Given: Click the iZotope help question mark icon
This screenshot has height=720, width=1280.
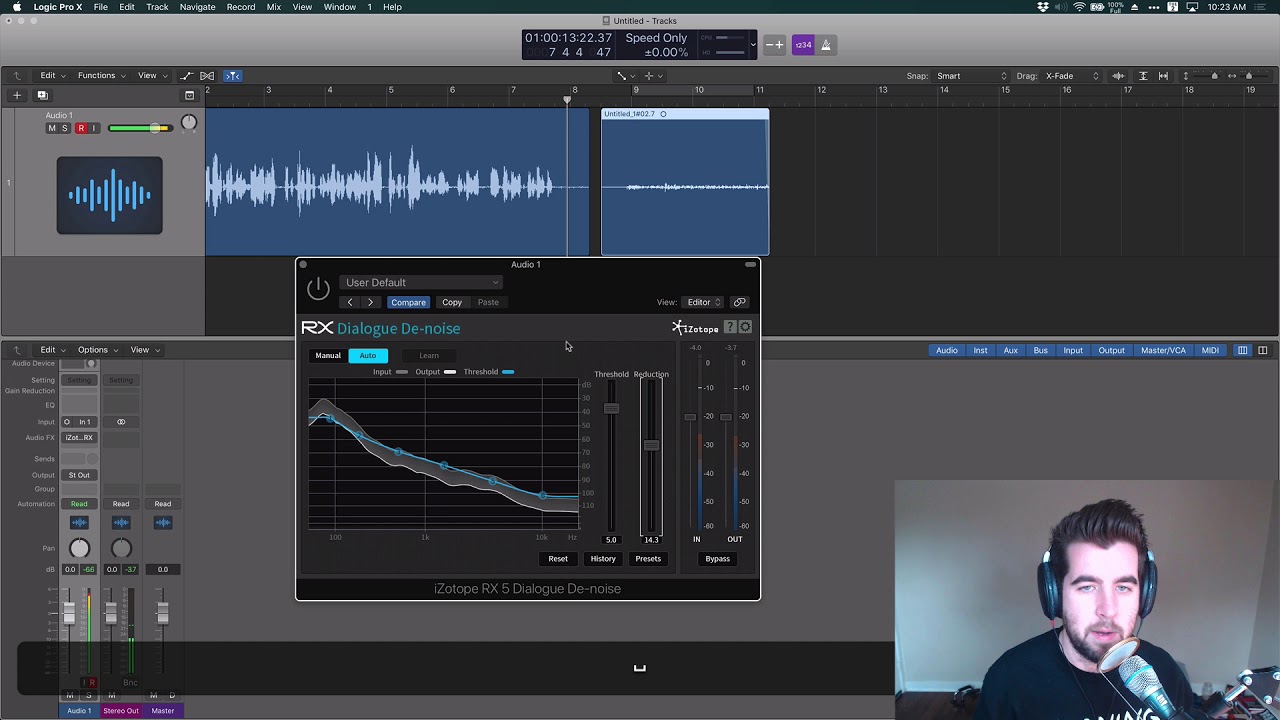Looking at the screenshot, I should pyautogui.click(x=730, y=327).
